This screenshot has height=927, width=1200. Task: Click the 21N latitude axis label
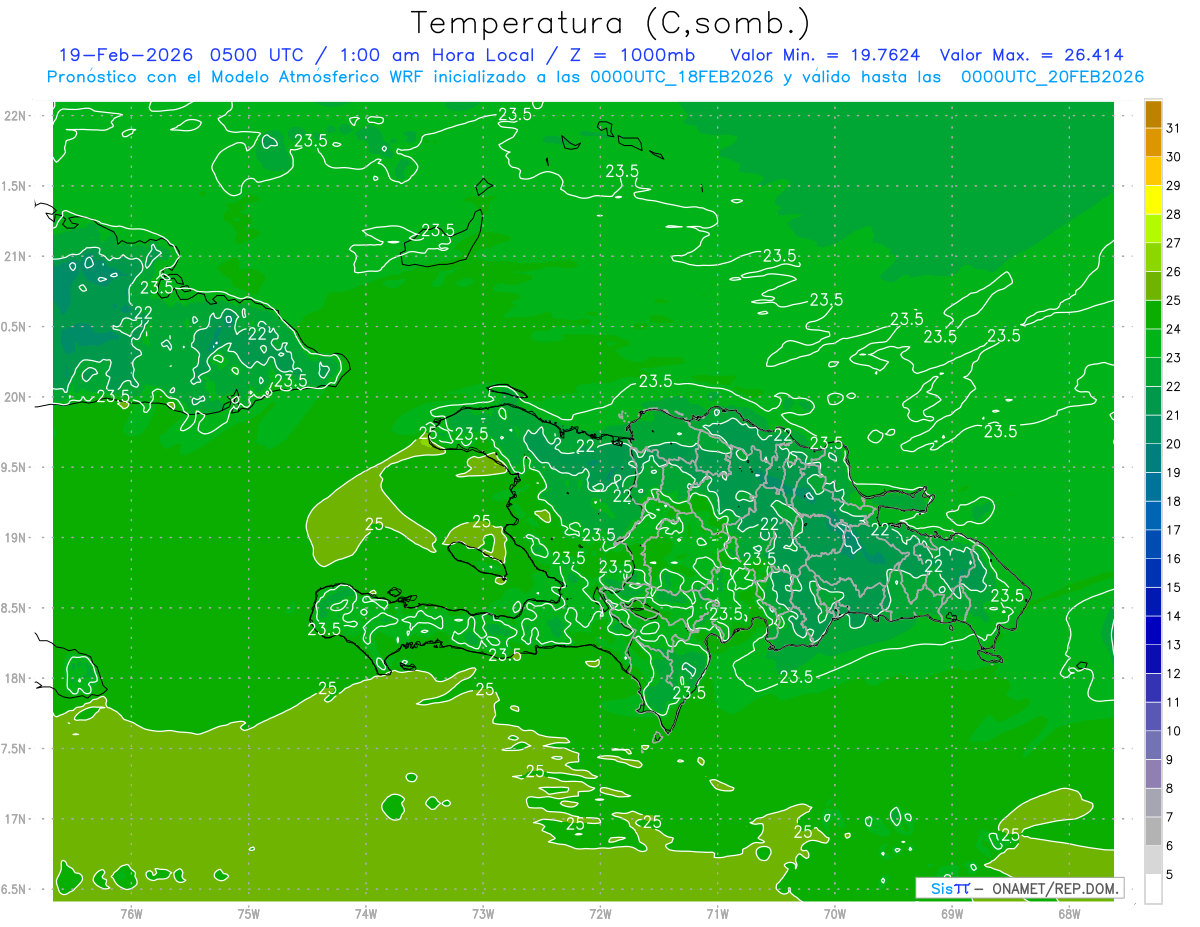click(x=15, y=257)
